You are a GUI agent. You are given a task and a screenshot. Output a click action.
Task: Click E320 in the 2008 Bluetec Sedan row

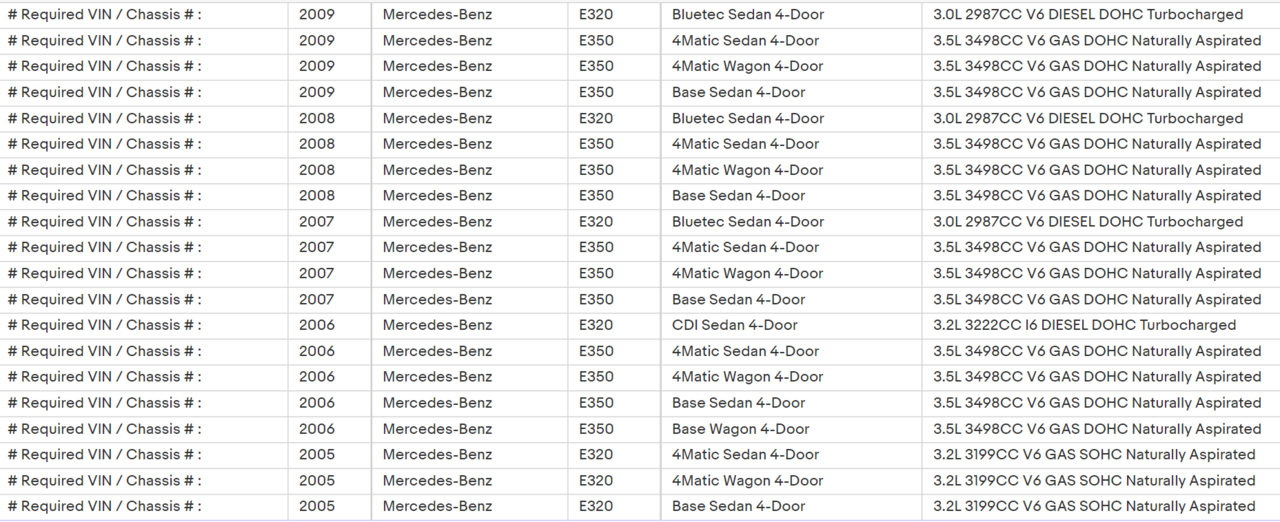(x=596, y=118)
